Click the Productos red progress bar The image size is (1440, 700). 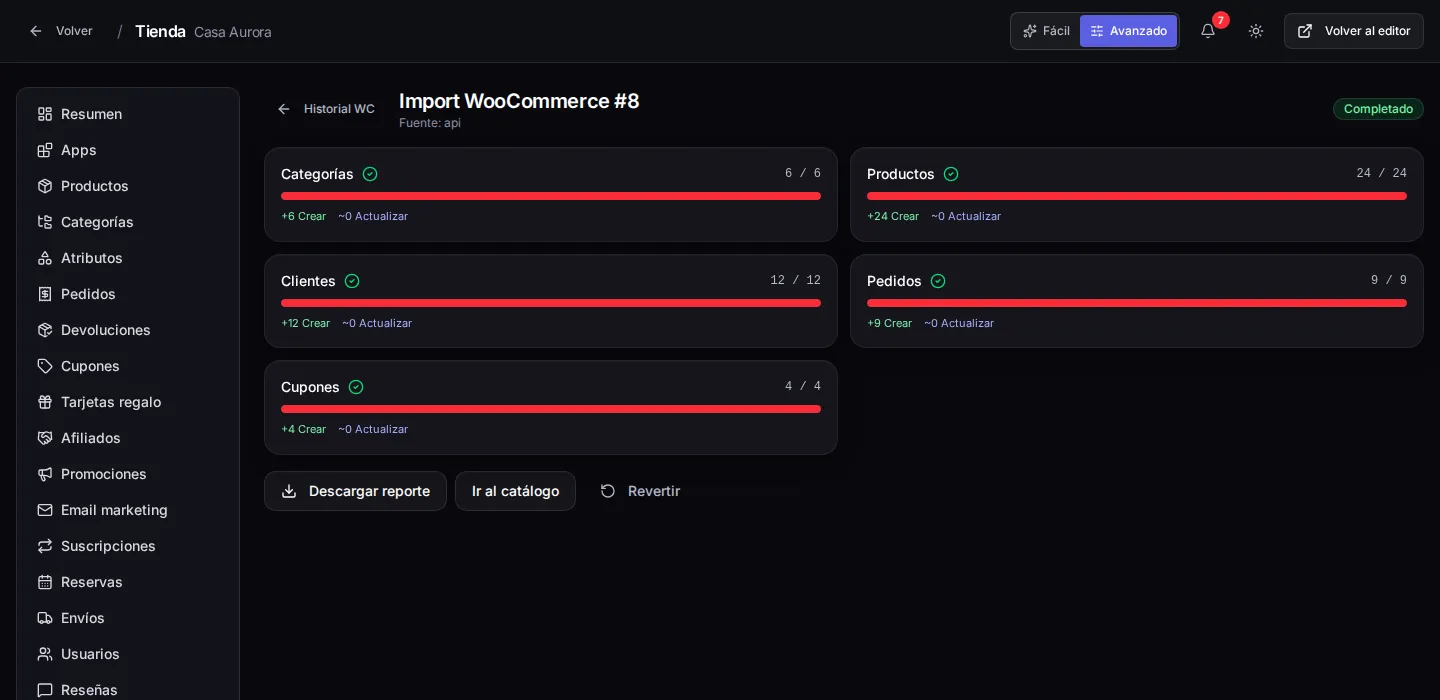(x=1137, y=196)
